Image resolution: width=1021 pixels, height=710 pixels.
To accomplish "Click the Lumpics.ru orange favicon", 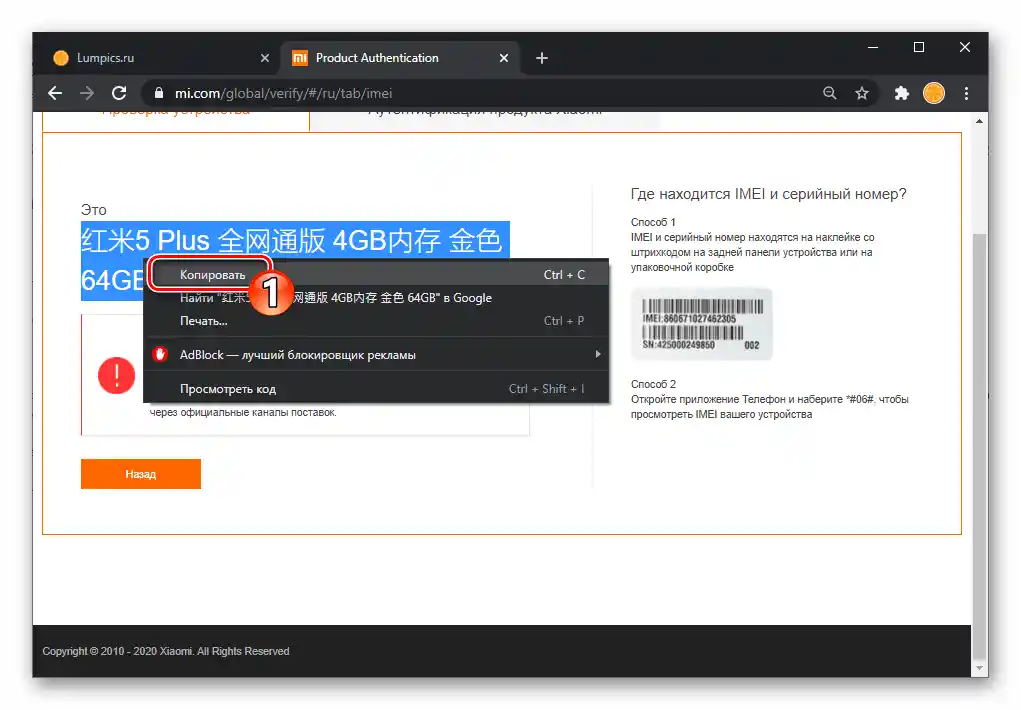I will (61, 58).
